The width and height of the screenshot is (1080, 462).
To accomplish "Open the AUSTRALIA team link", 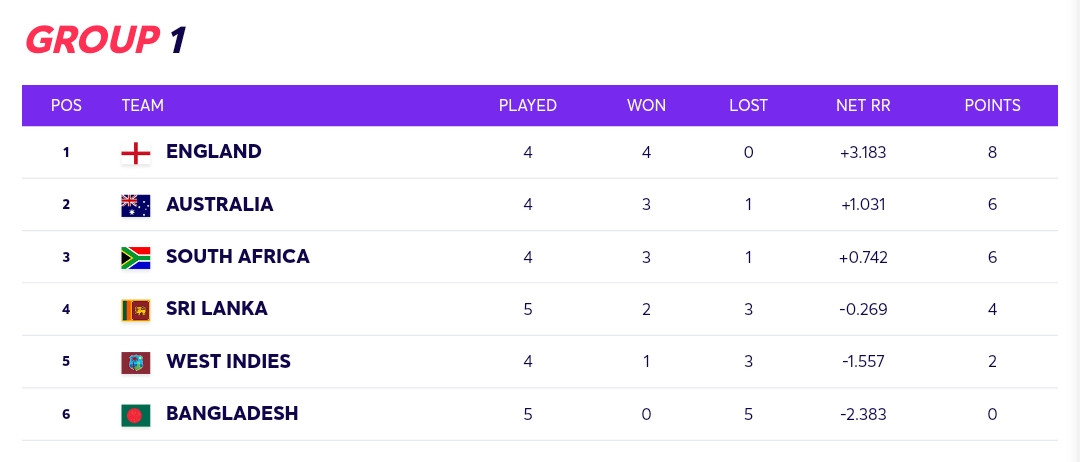I will pos(220,204).
